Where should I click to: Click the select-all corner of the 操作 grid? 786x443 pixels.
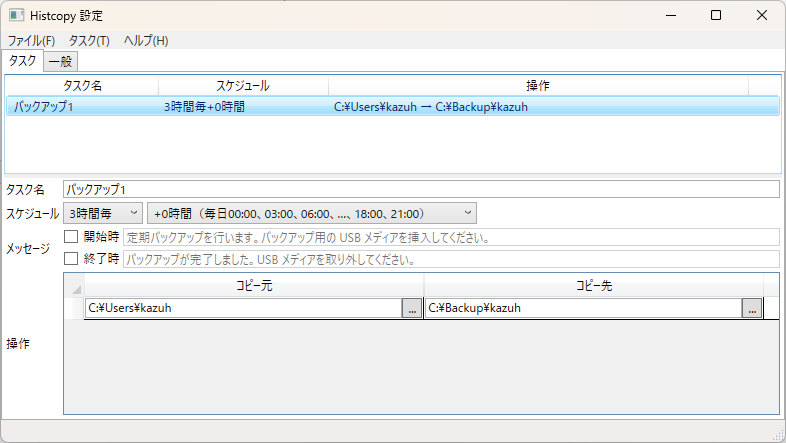tap(75, 287)
